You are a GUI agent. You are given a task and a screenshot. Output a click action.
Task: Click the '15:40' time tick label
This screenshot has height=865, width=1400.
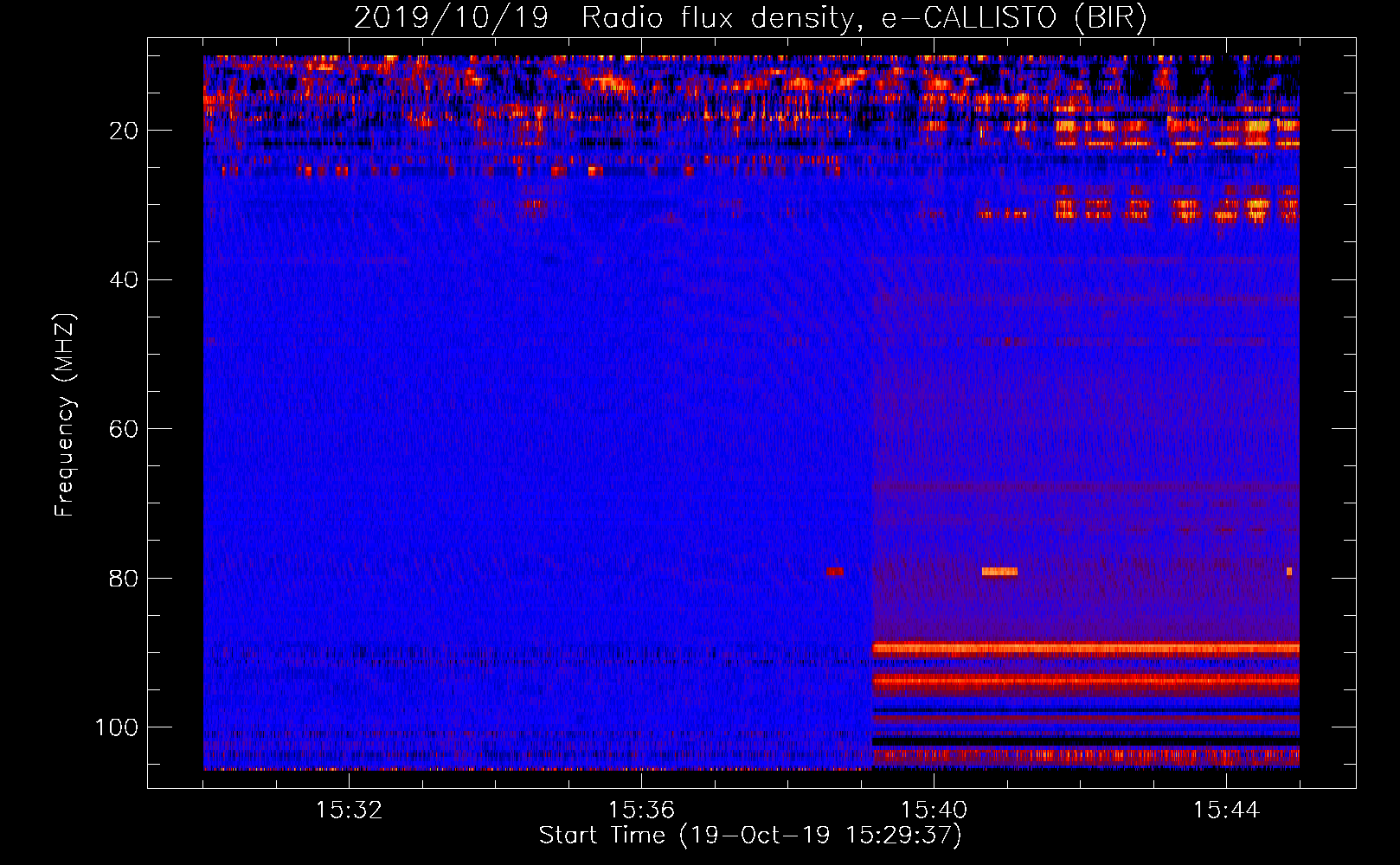(934, 810)
